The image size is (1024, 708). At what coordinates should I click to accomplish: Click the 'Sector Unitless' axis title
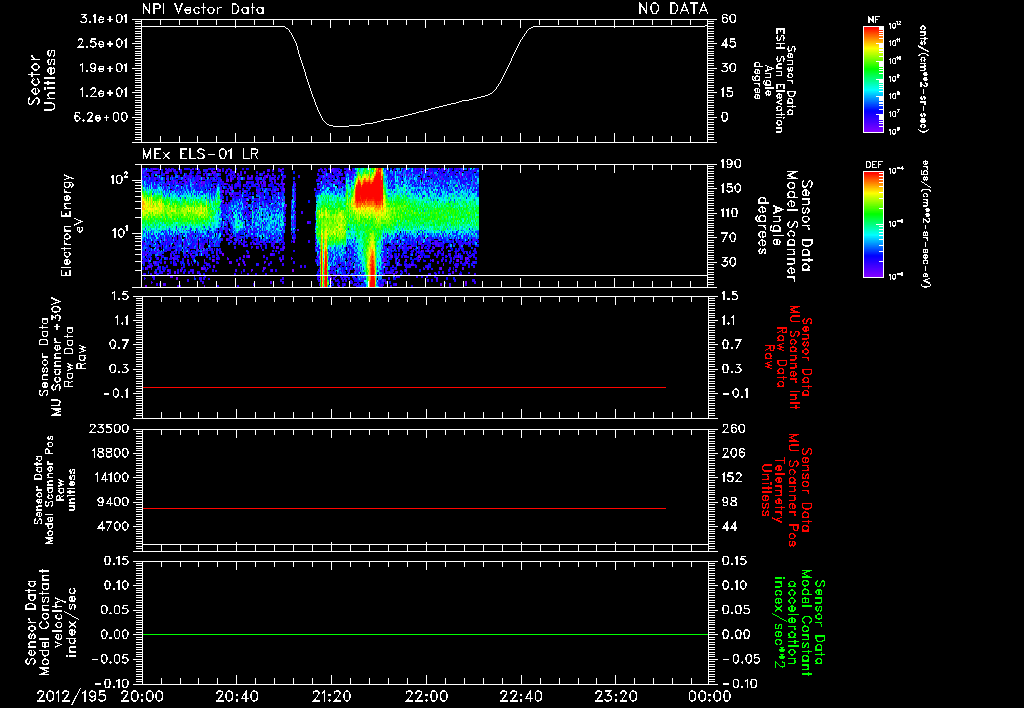pos(42,80)
